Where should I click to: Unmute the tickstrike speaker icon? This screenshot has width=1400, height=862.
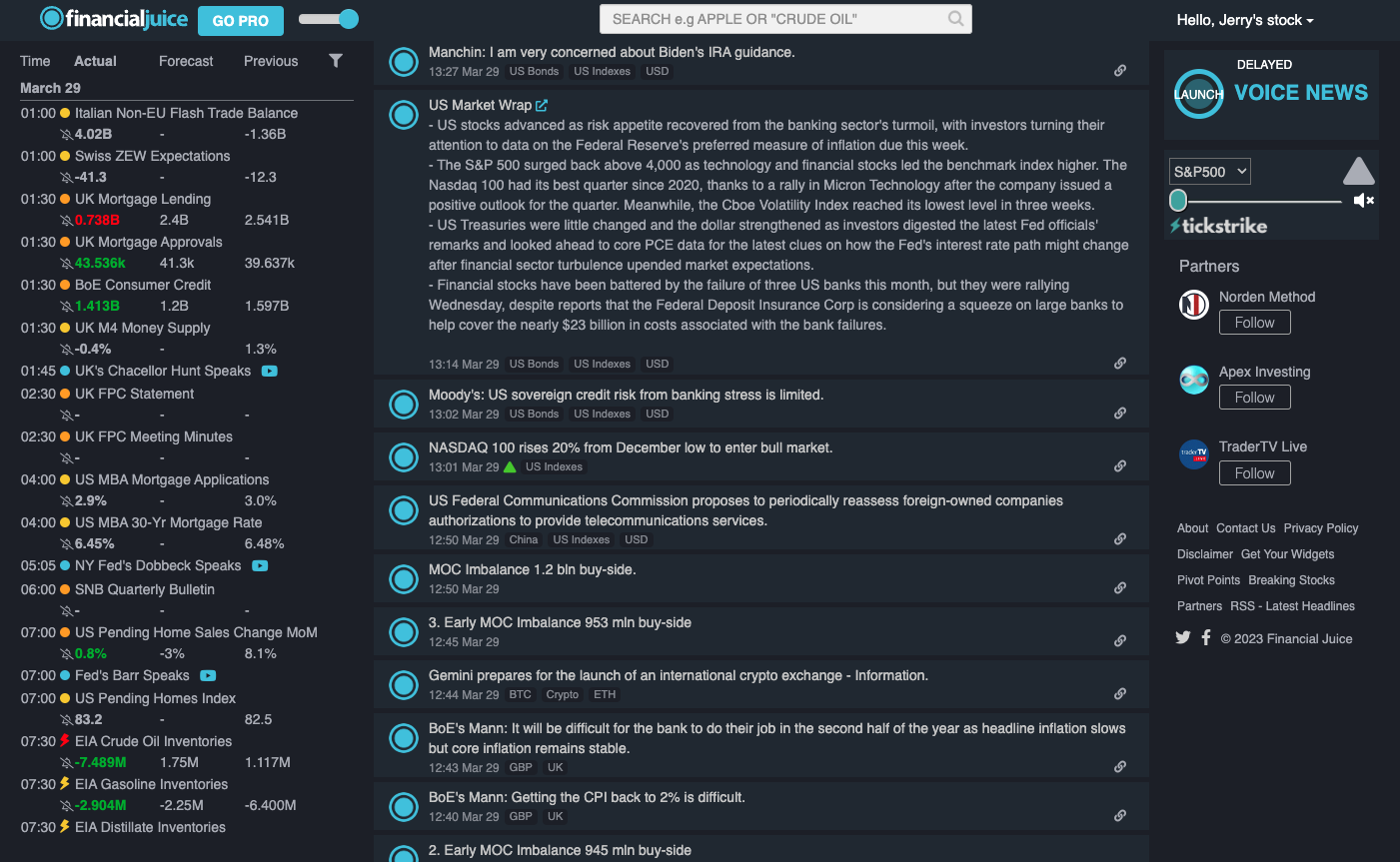[1363, 201]
